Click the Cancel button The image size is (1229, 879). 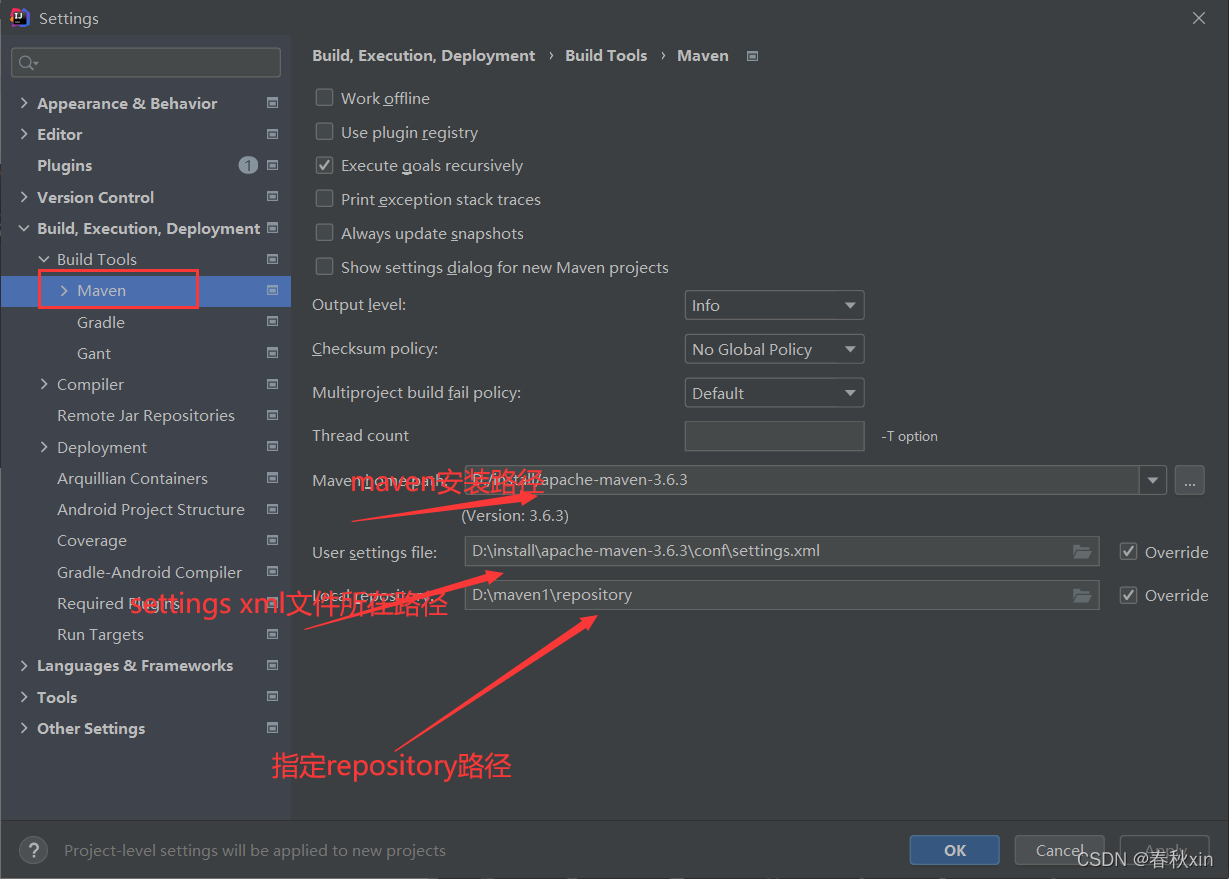1059,850
